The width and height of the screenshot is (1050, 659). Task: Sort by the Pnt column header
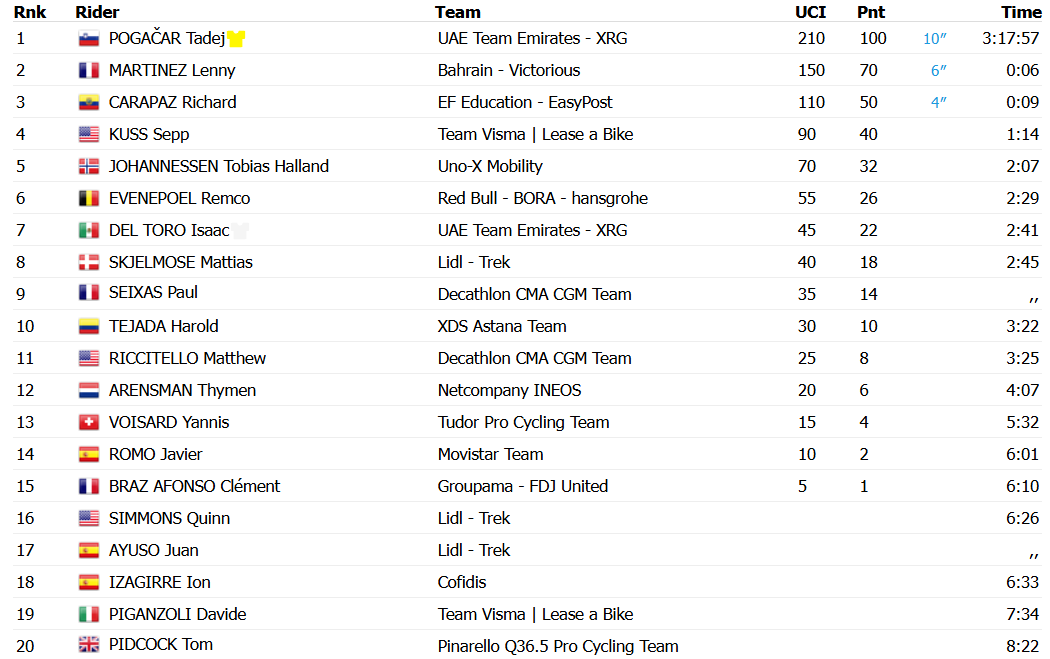[871, 12]
